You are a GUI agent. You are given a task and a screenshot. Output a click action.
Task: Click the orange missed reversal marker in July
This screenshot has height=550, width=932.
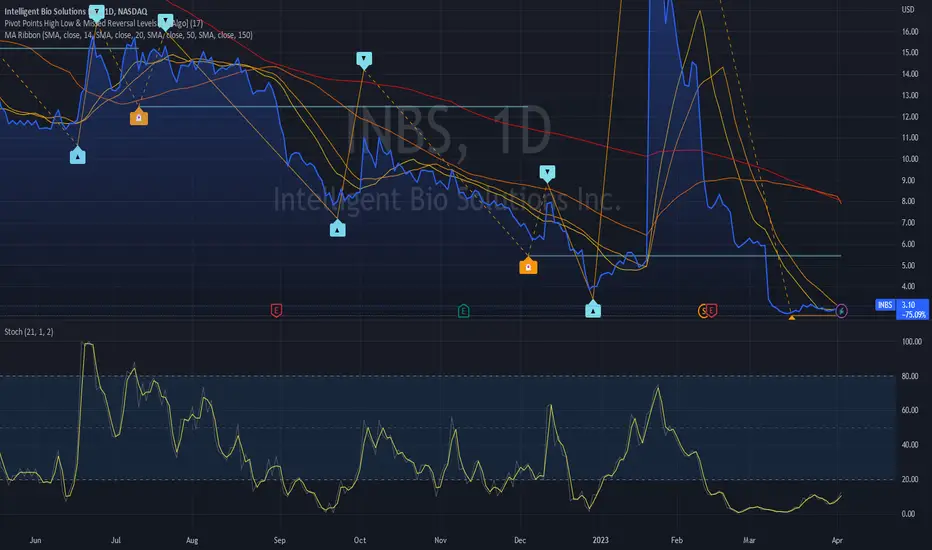[139, 117]
